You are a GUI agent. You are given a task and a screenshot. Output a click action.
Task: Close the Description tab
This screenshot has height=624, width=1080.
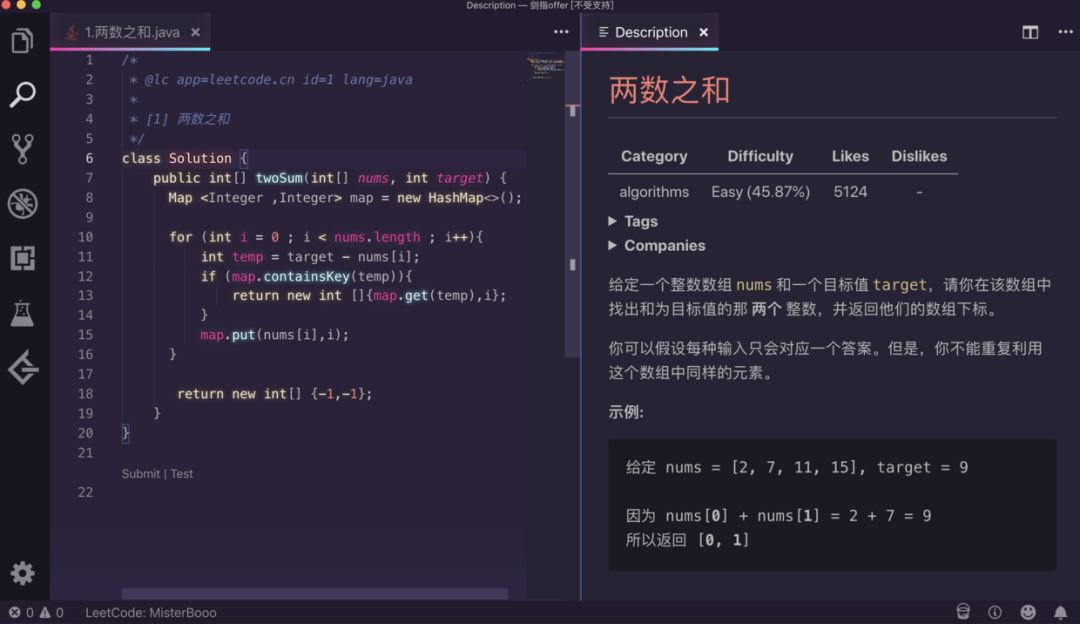pos(703,32)
